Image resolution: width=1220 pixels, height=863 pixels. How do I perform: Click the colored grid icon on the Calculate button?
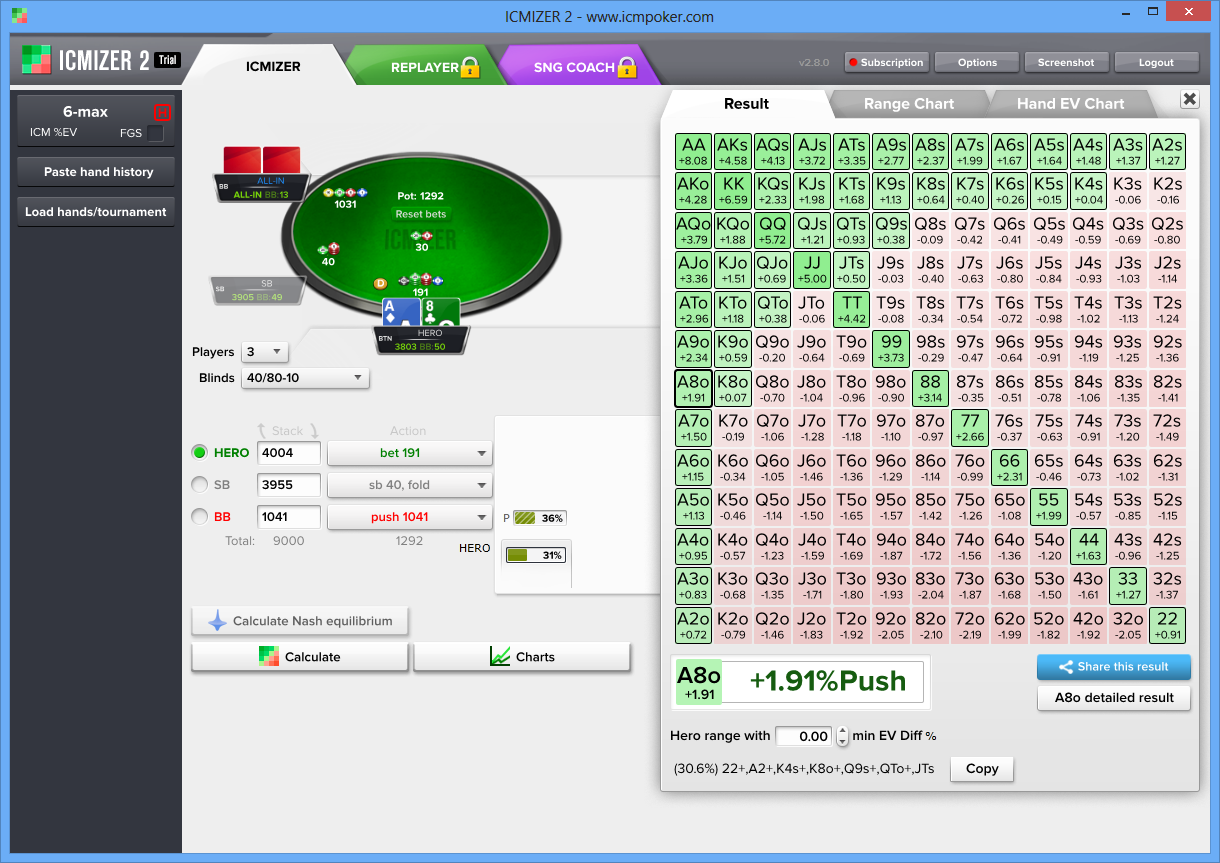click(268, 657)
